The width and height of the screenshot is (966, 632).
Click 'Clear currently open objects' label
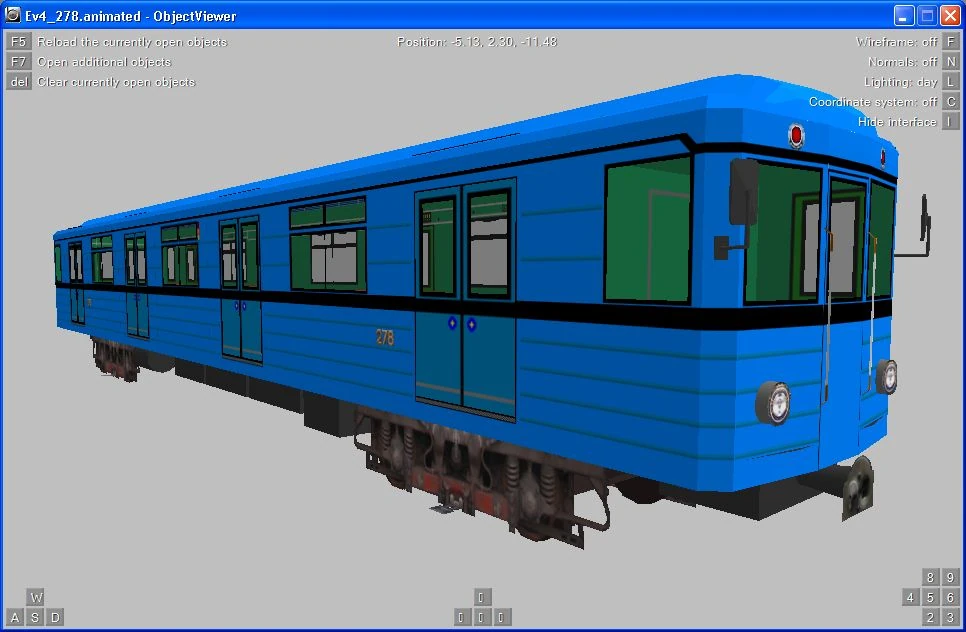(x=116, y=82)
